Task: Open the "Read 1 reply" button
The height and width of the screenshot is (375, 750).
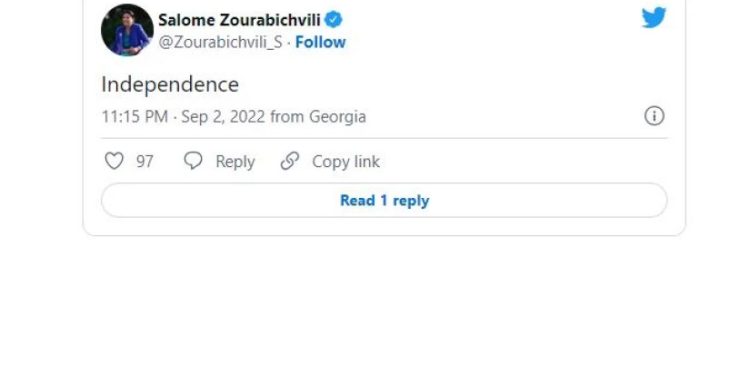Action: (384, 200)
